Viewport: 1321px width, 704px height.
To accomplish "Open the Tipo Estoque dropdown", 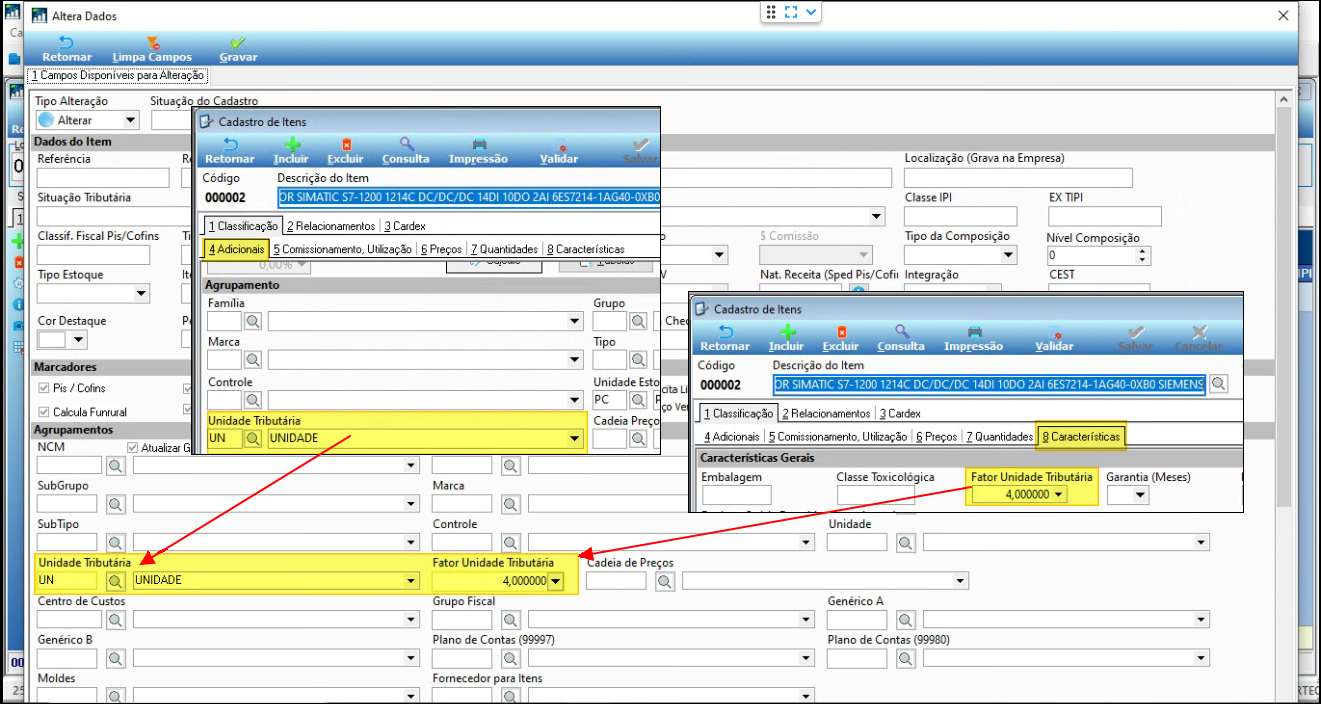I will 142,293.
